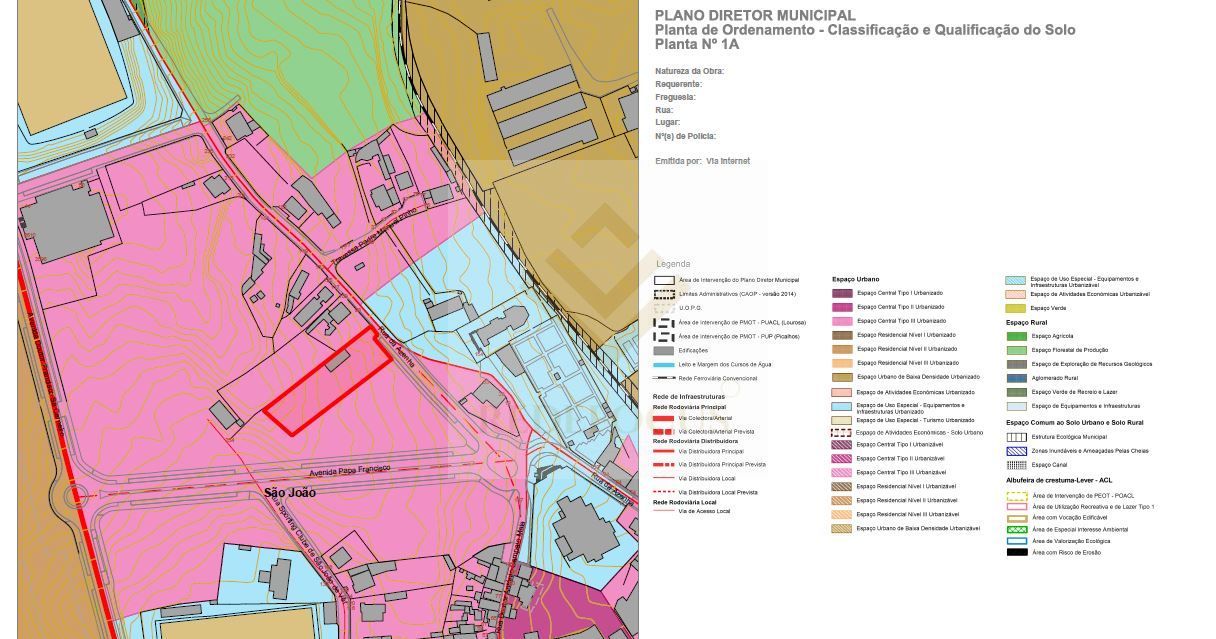Click the Espaço Verde yellow swatch
The width and height of the screenshot is (1216, 639).
click(x=1016, y=308)
